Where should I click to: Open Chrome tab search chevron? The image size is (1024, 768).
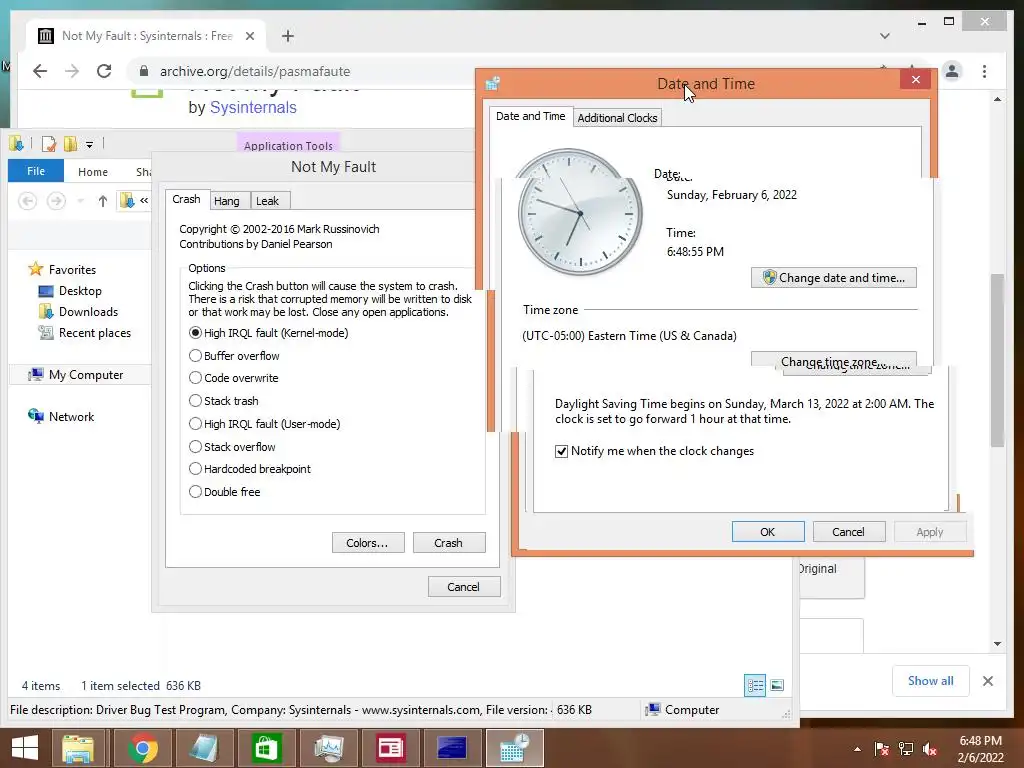[884, 36]
